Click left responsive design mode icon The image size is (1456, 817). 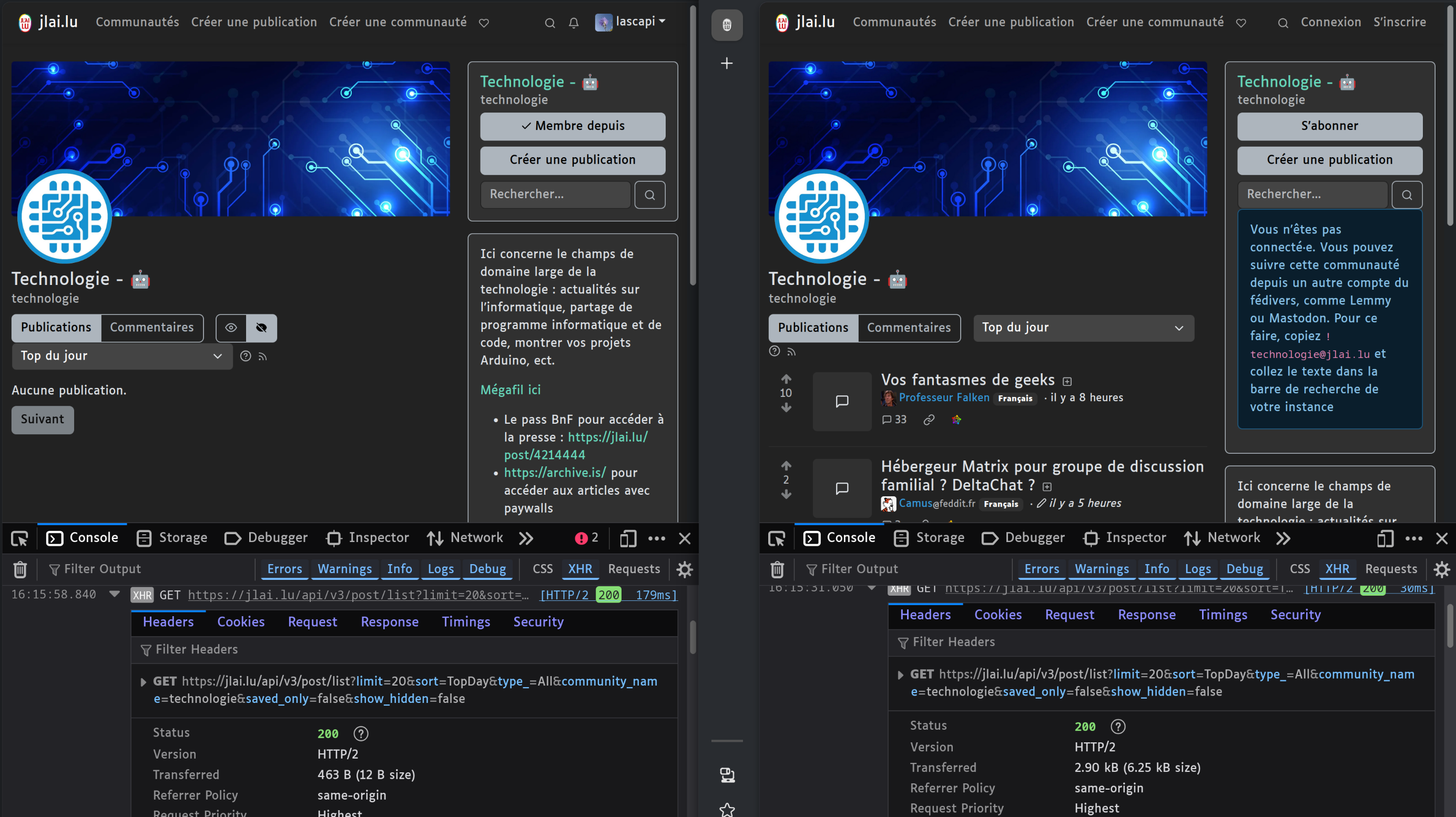point(627,538)
